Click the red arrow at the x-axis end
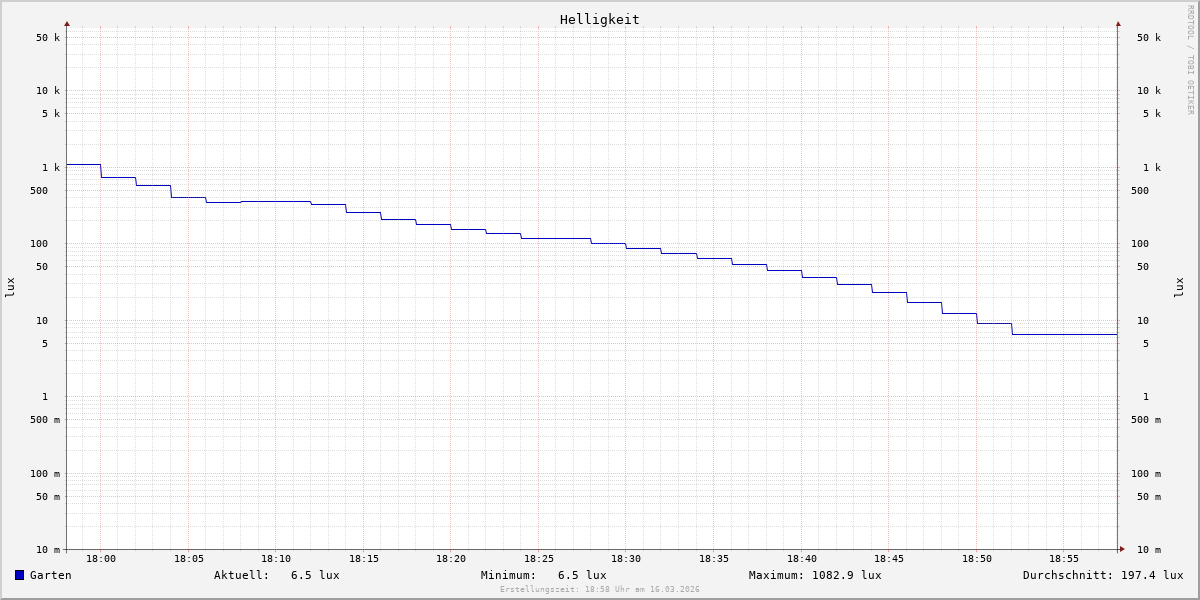The image size is (1200, 600). tap(1122, 549)
